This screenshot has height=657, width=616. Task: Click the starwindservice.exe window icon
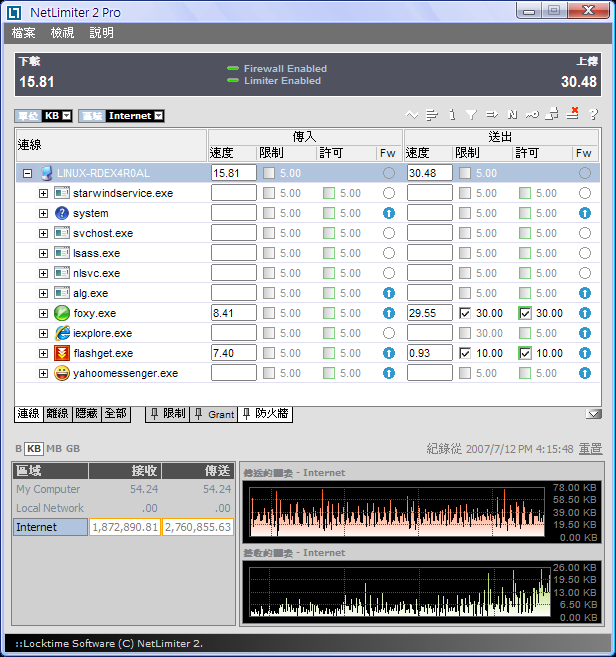click(62, 193)
